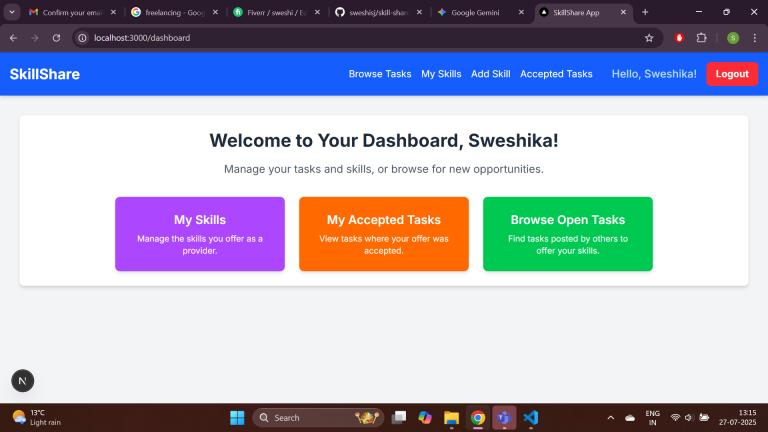Open the Chrome profile avatar
768x432 pixels.
click(x=733, y=38)
